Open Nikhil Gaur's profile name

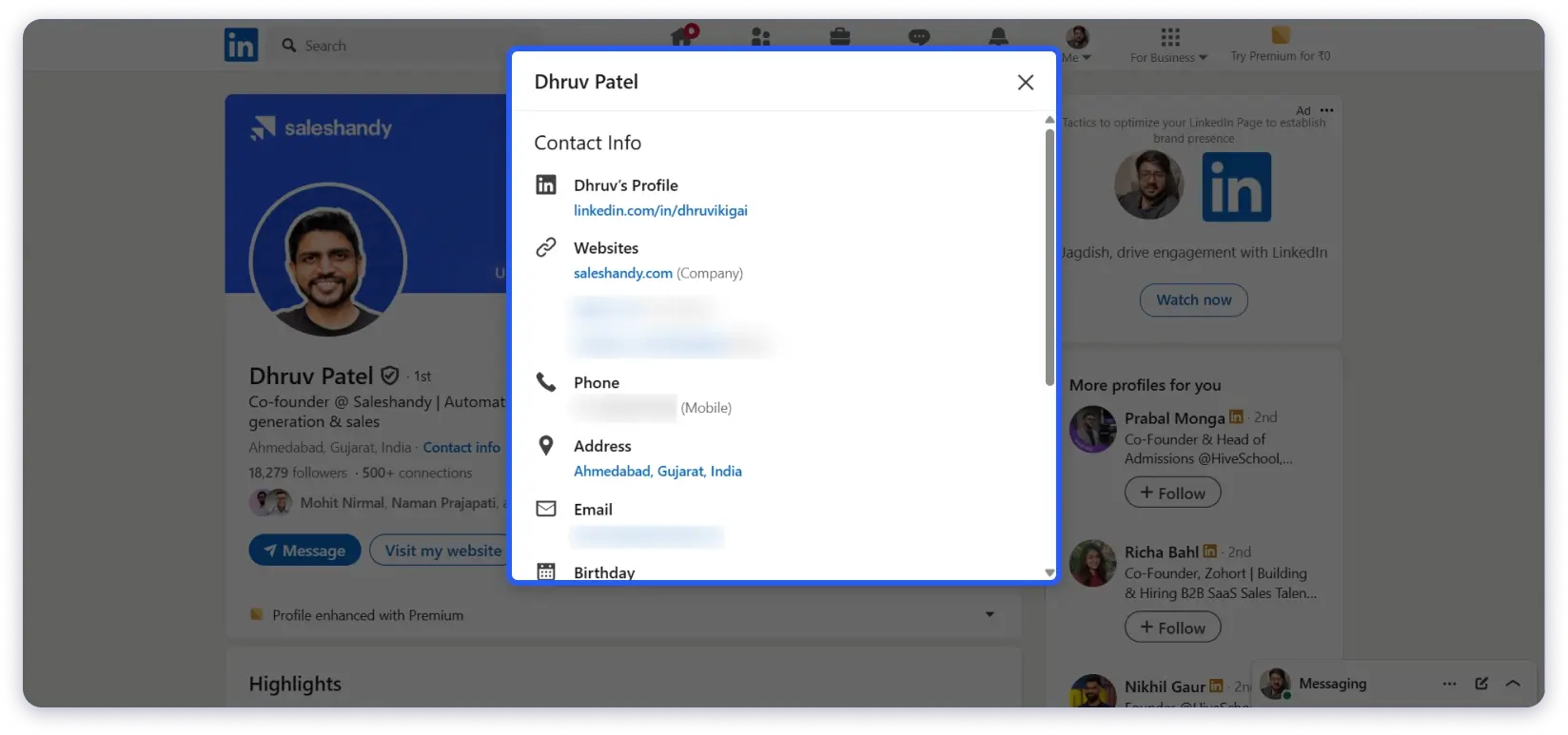click(x=1165, y=687)
